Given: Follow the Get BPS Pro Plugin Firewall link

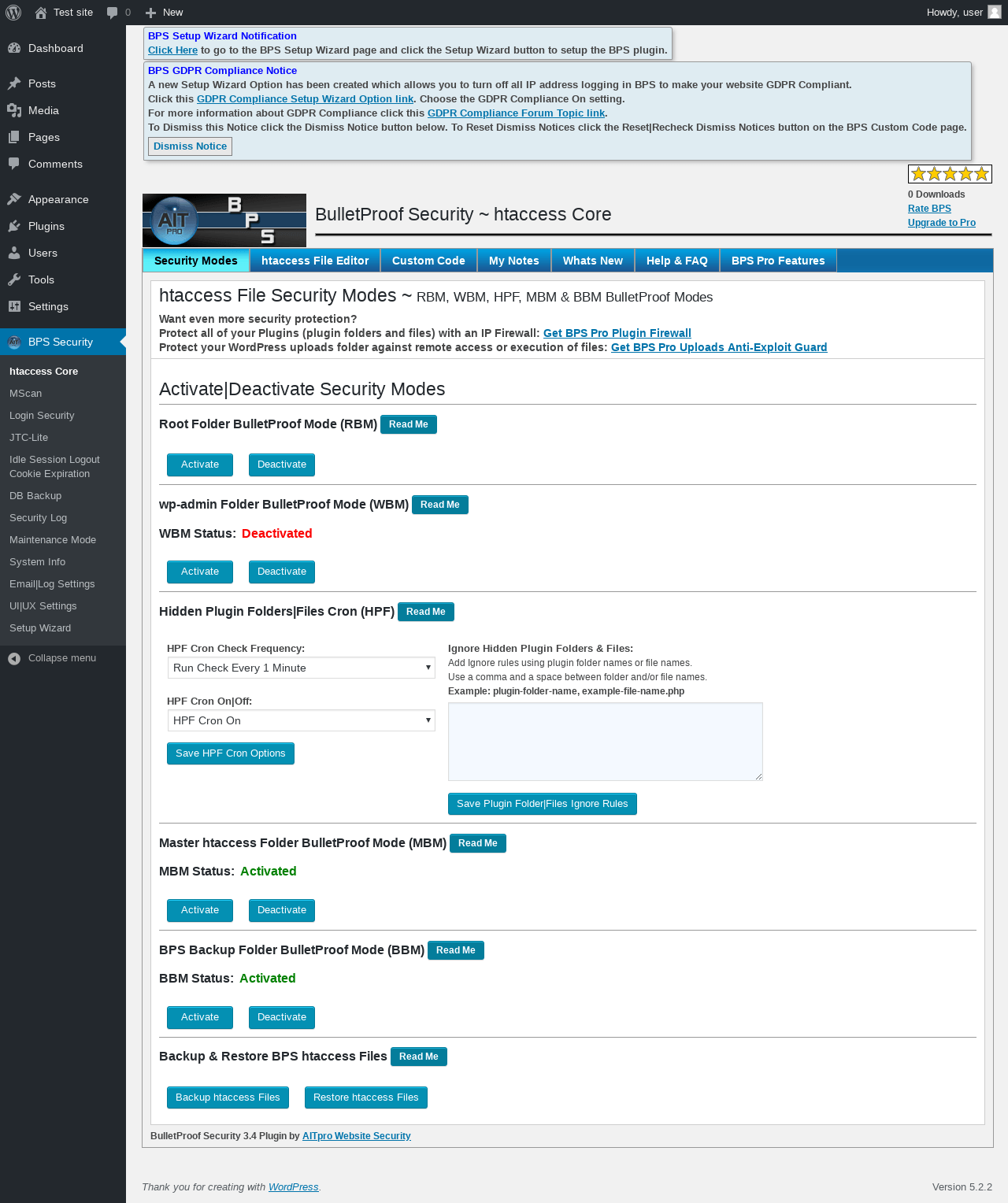Looking at the screenshot, I should coord(617,333).
